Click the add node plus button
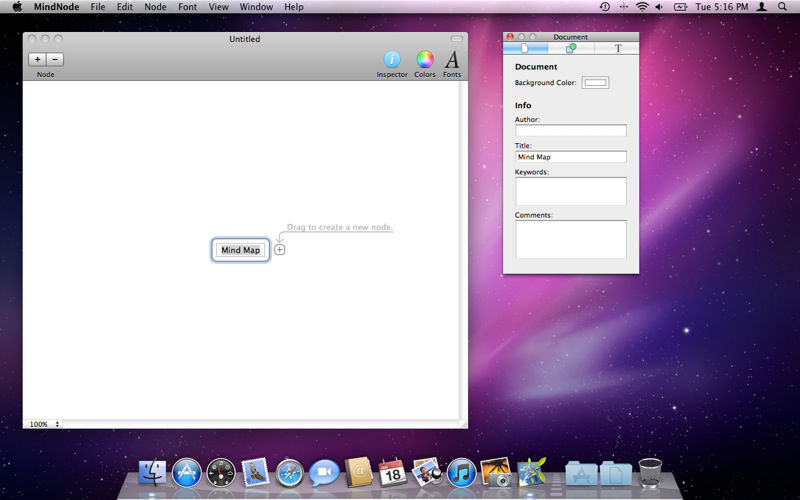The width and height of the screenshot is (800, 500). 37,59
